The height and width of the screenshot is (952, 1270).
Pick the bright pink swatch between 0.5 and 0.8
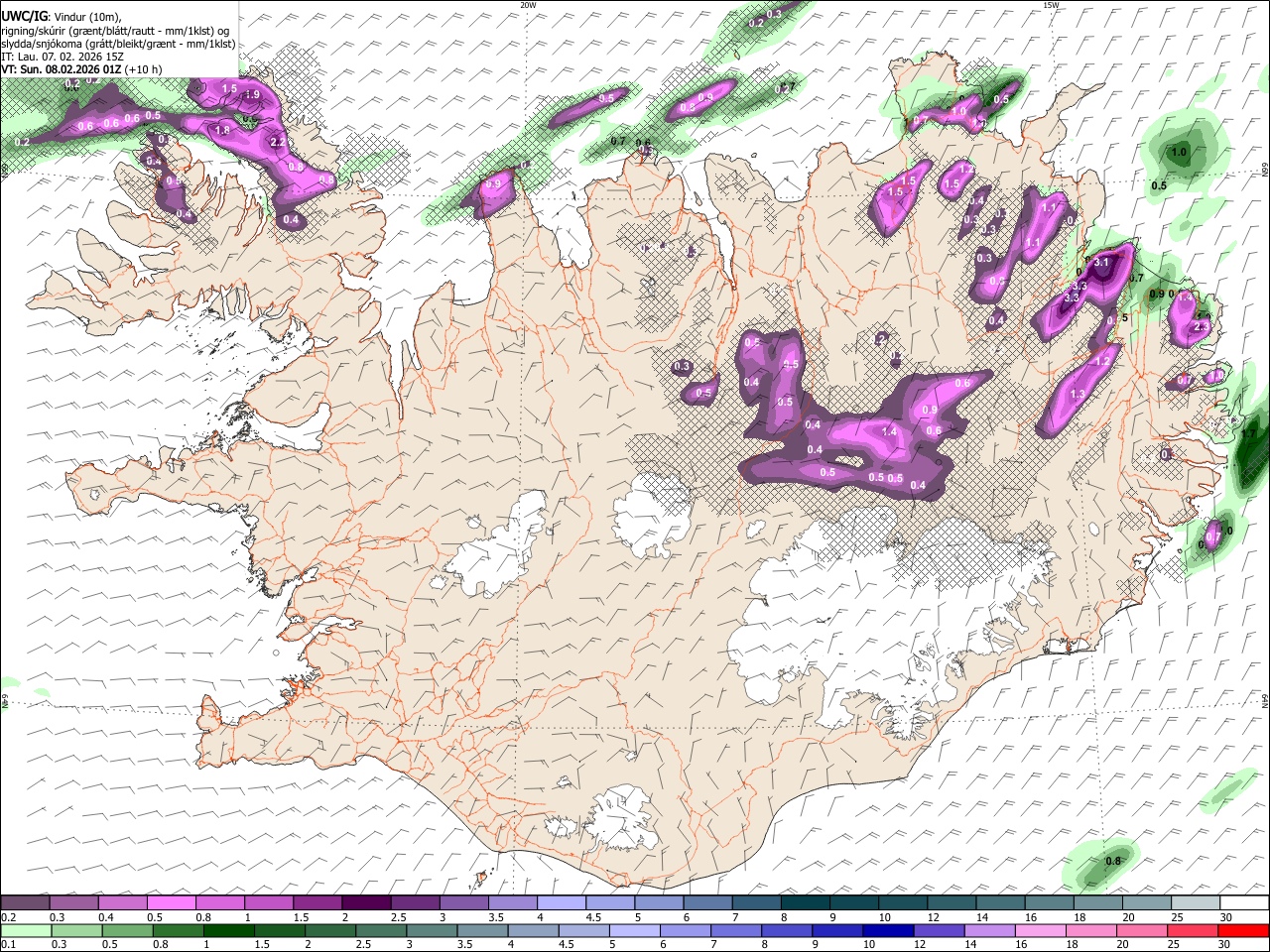(x=172, y=903)
